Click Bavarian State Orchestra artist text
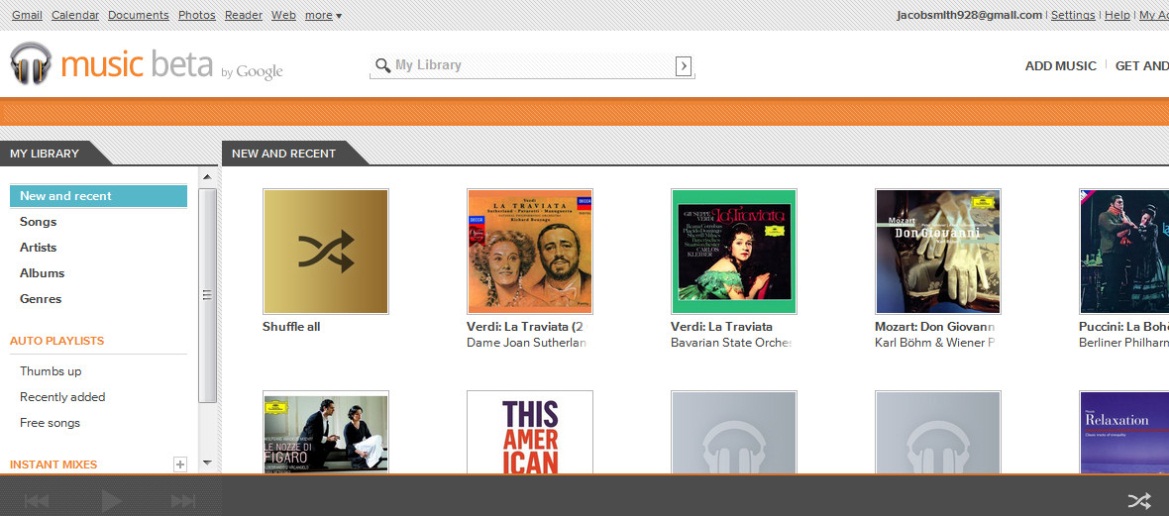Image resolution: width=1169 pixels, height=516 pixels. [731, 343]
